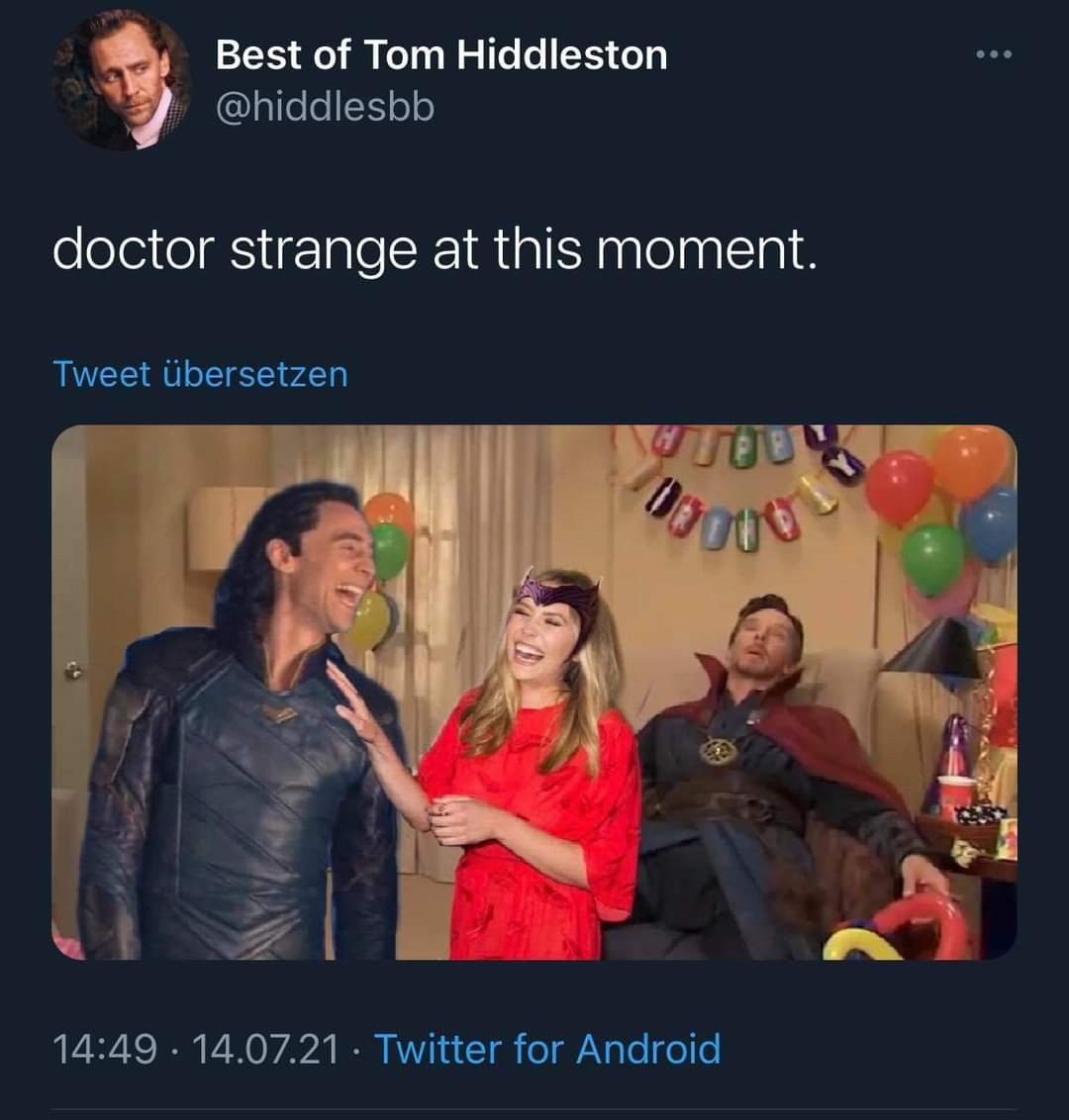The height and width of the screenshot is (1120, 1069).
Task: Click the red cup on the side table
Action: click(956, 795)
